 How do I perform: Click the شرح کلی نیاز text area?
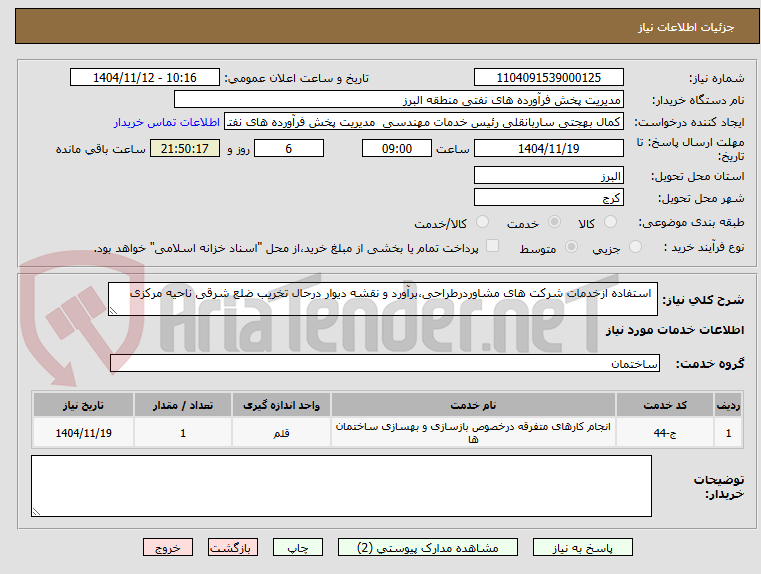[383, 299]
